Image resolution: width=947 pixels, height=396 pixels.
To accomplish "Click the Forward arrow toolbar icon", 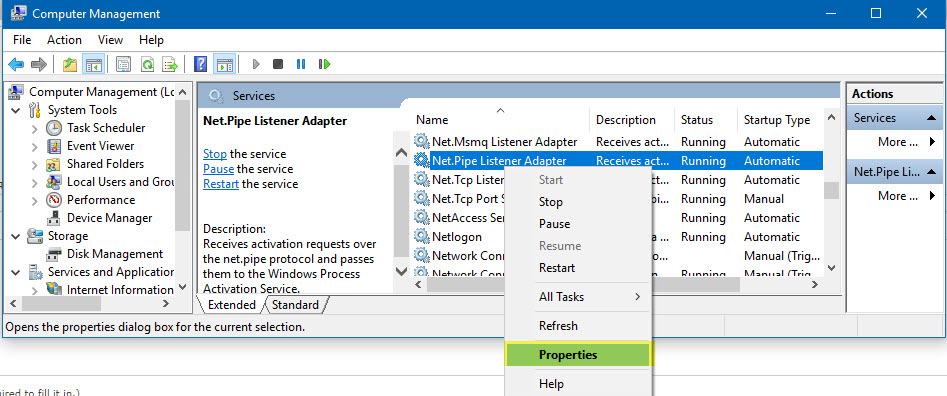I will tap(39, 64).
